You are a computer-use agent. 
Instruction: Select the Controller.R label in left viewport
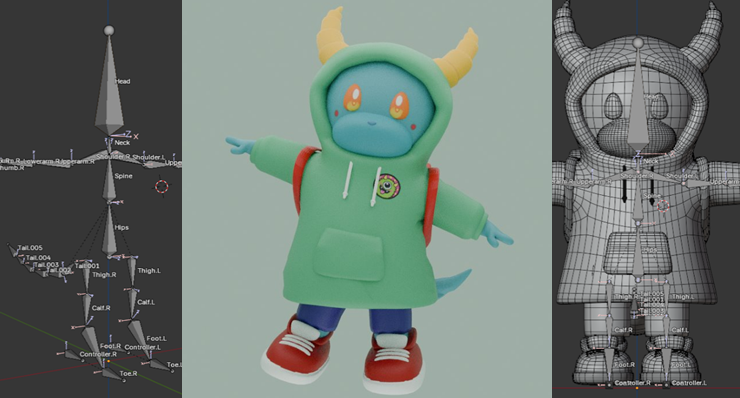pos(98,354)
